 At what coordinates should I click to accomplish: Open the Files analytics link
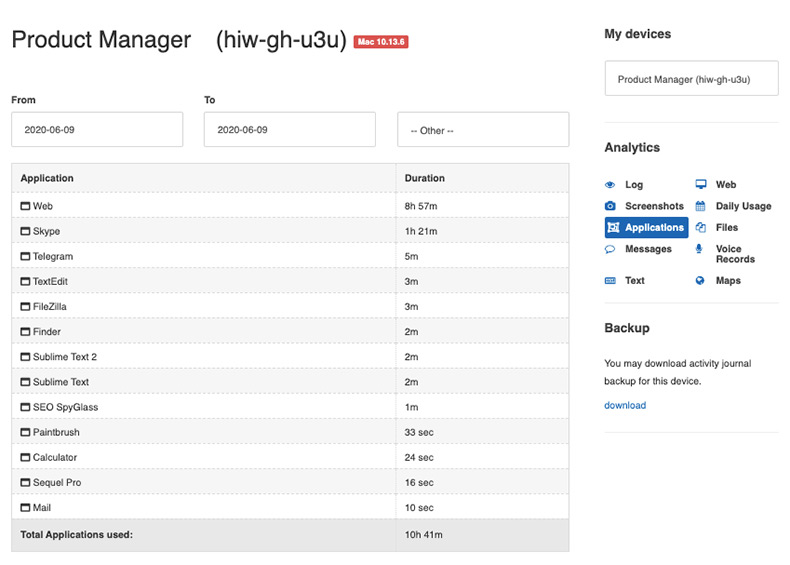pyautogui.click(x=727, y=227)
